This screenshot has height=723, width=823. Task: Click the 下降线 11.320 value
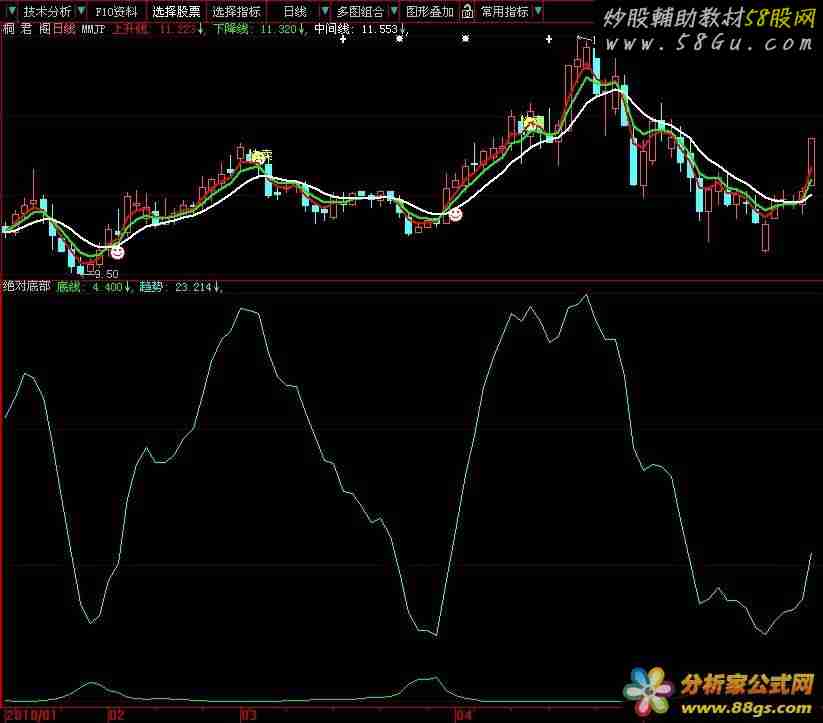click(x=260, y=29)
